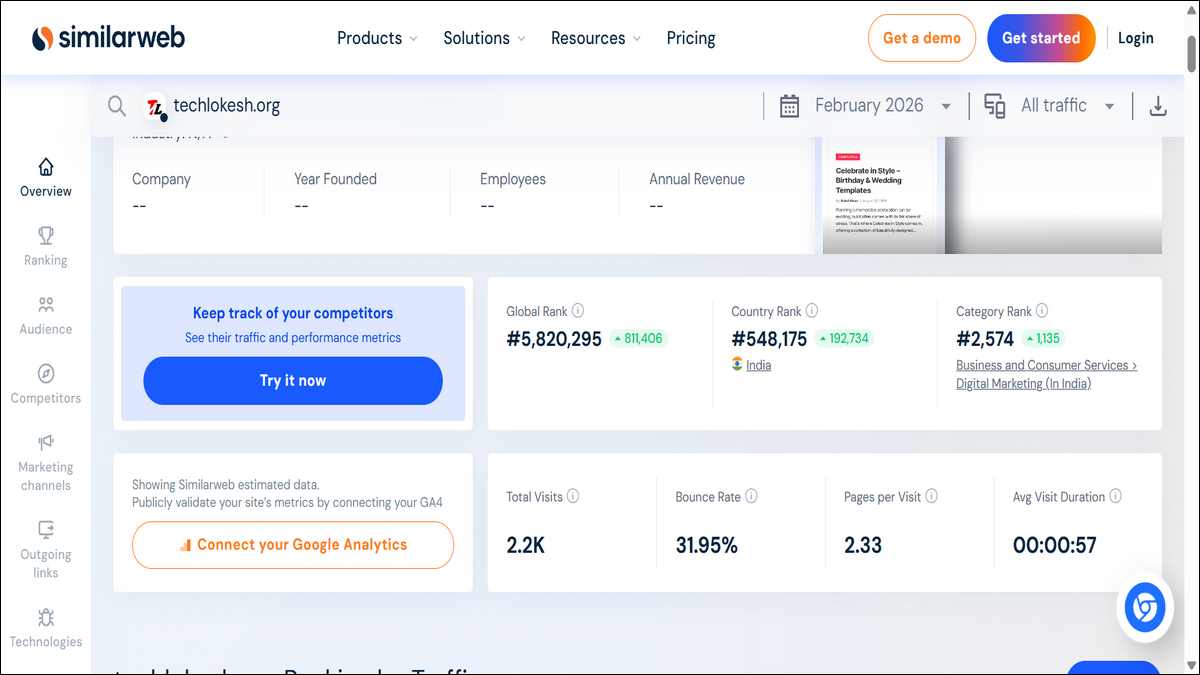Click the Annual Revenue label
Screen dimensions: 1200x675
(697, 179)
